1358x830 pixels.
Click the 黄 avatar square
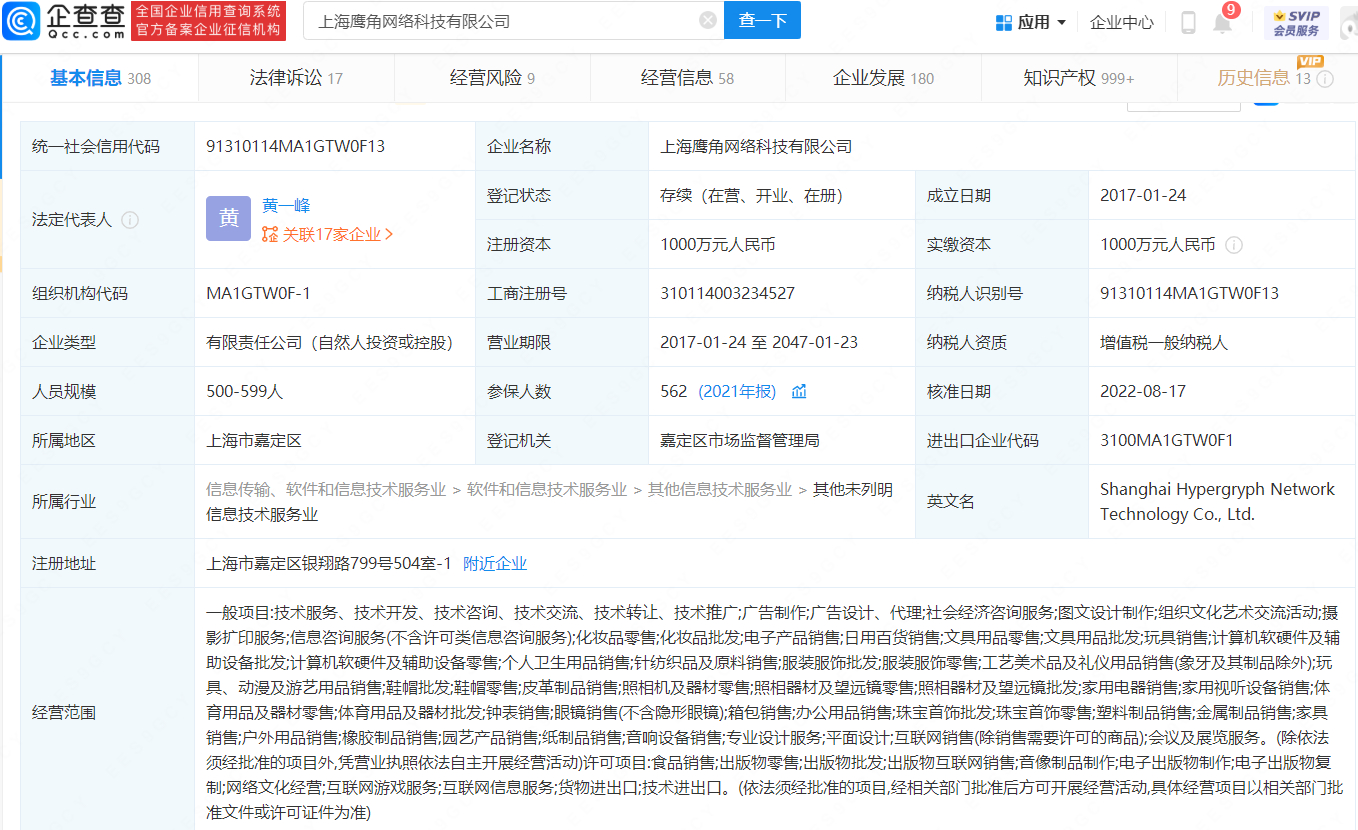228,219
